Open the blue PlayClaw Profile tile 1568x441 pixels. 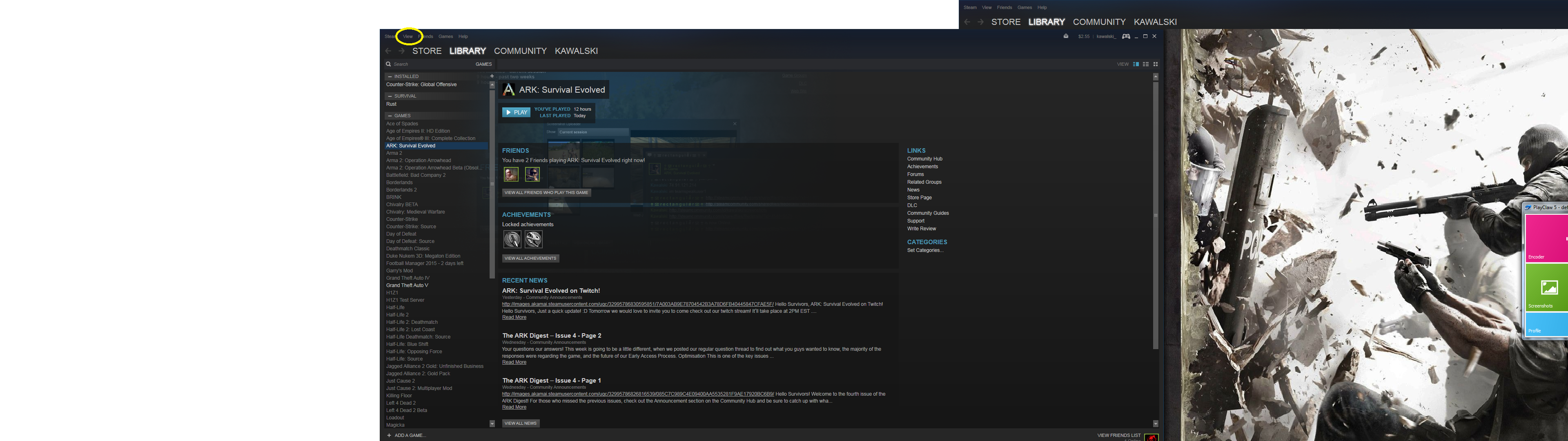[x=1547, y=325]
